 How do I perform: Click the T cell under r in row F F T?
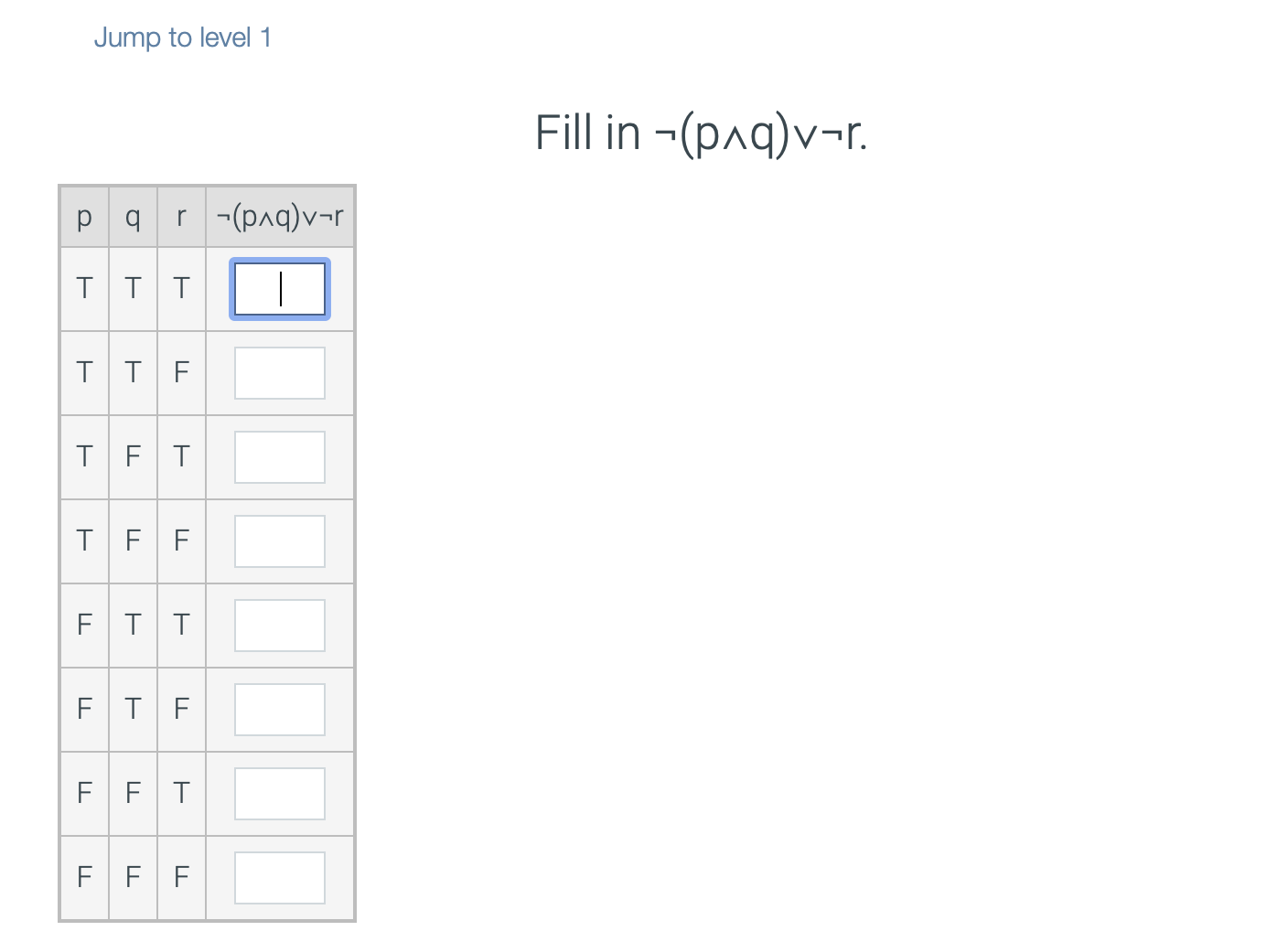181,793
